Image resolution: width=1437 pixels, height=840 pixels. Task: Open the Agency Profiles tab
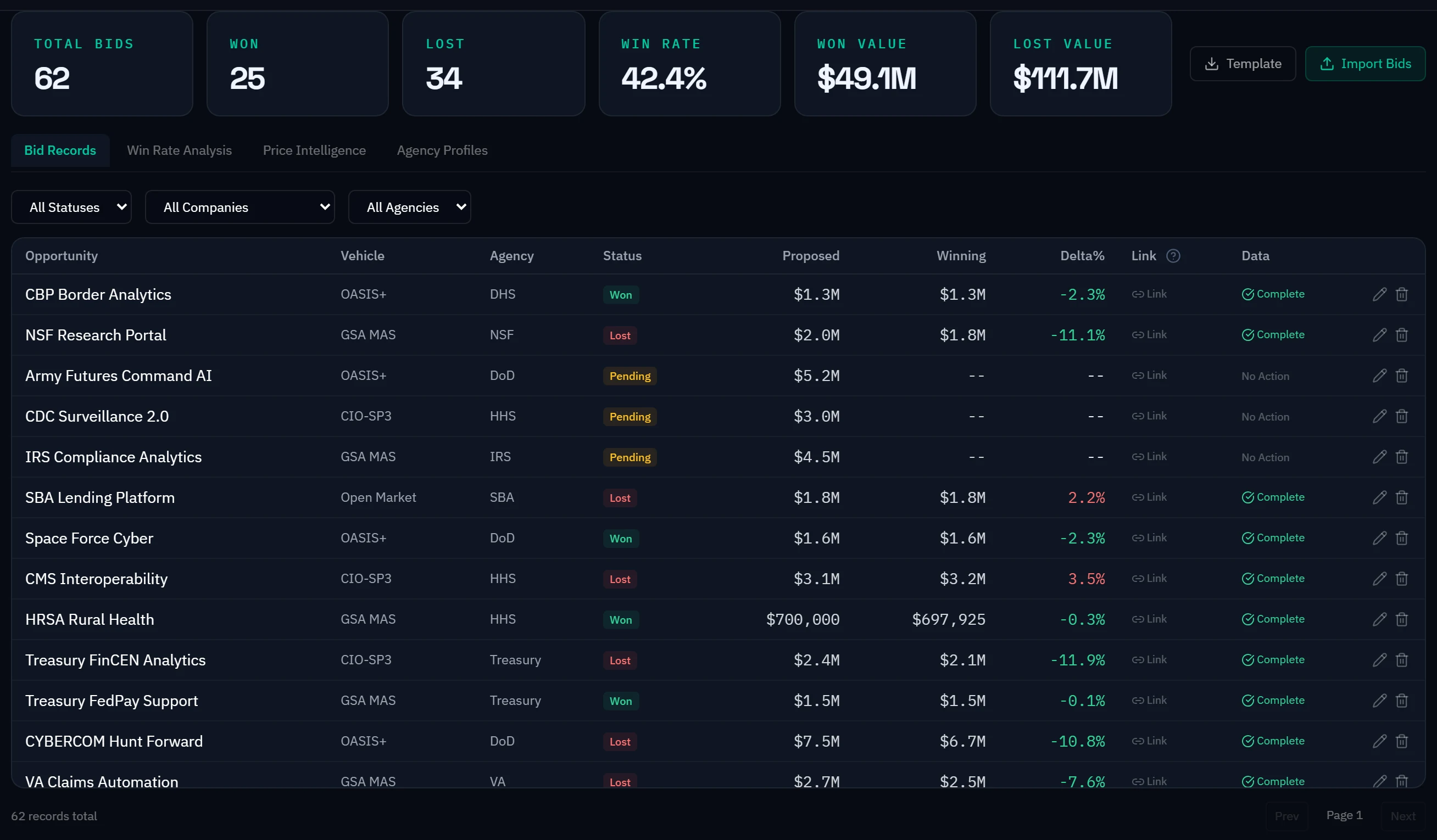coord(442,150)
